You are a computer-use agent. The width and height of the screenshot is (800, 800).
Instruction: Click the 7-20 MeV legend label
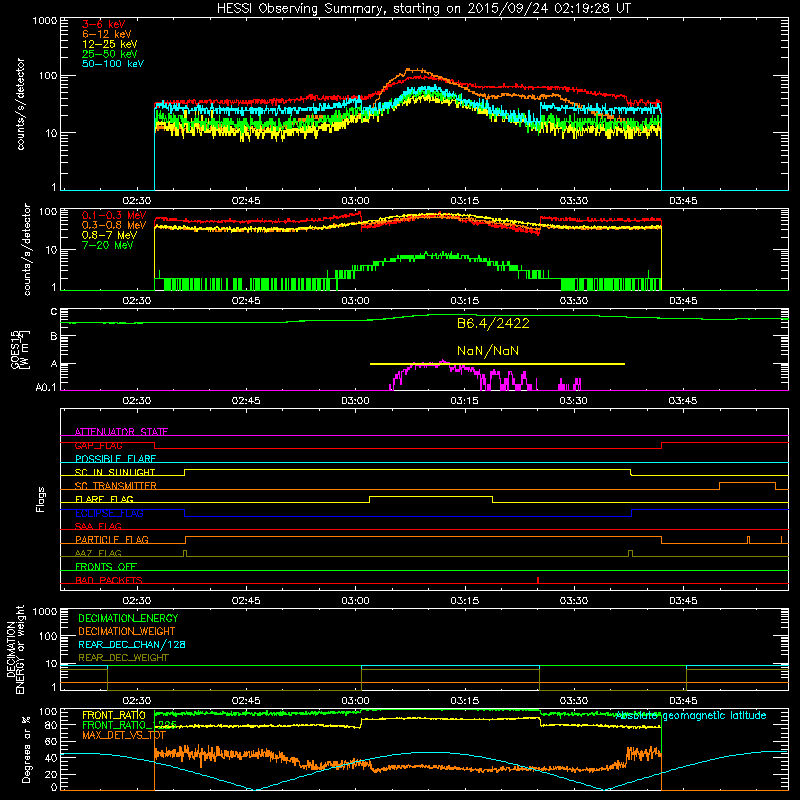107,245
